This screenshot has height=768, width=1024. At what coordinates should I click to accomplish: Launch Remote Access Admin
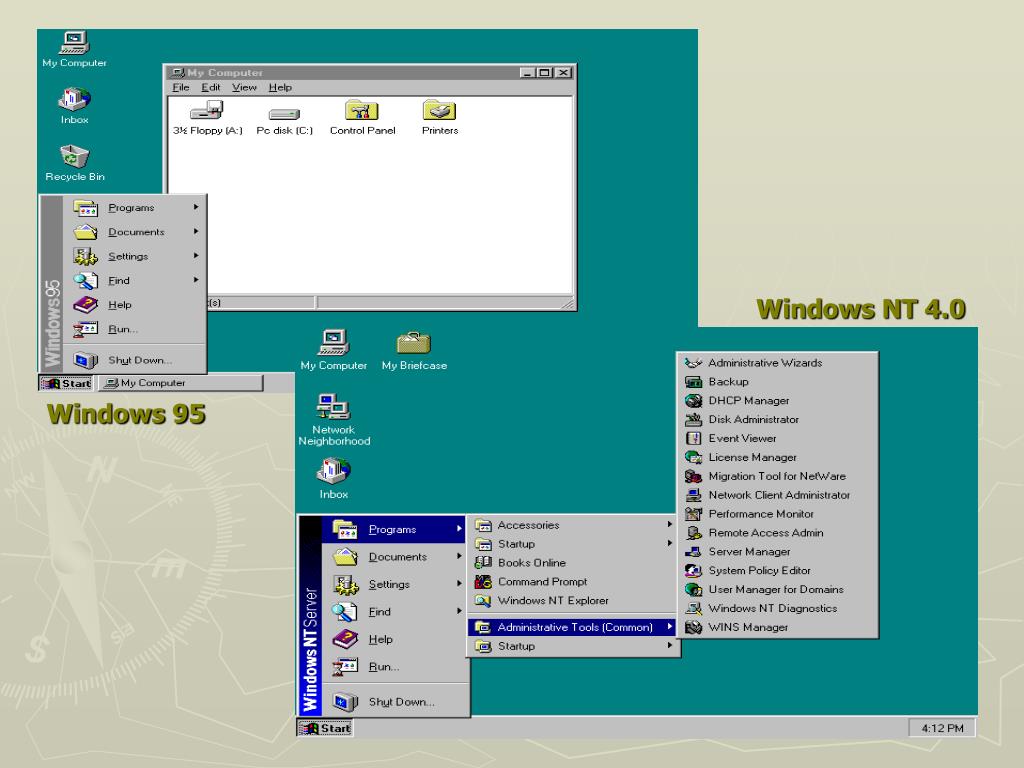[777, 533]
